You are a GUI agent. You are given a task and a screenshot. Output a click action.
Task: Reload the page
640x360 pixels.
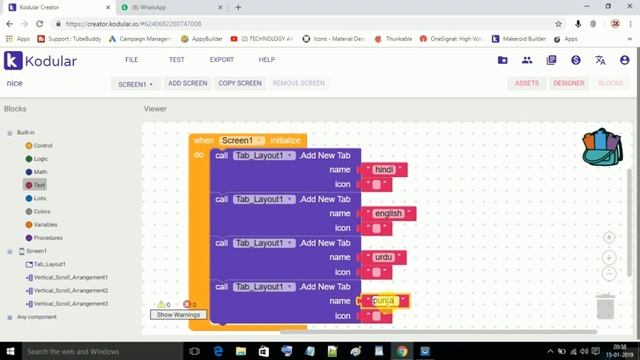[40, 24]
